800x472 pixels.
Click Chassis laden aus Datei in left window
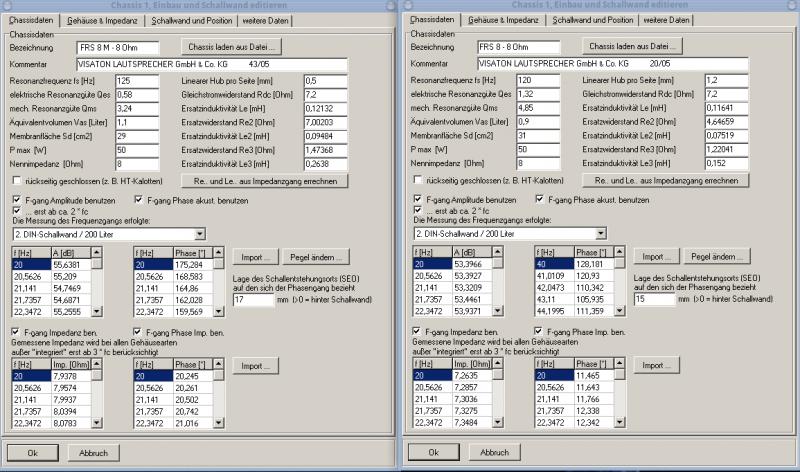231,47
